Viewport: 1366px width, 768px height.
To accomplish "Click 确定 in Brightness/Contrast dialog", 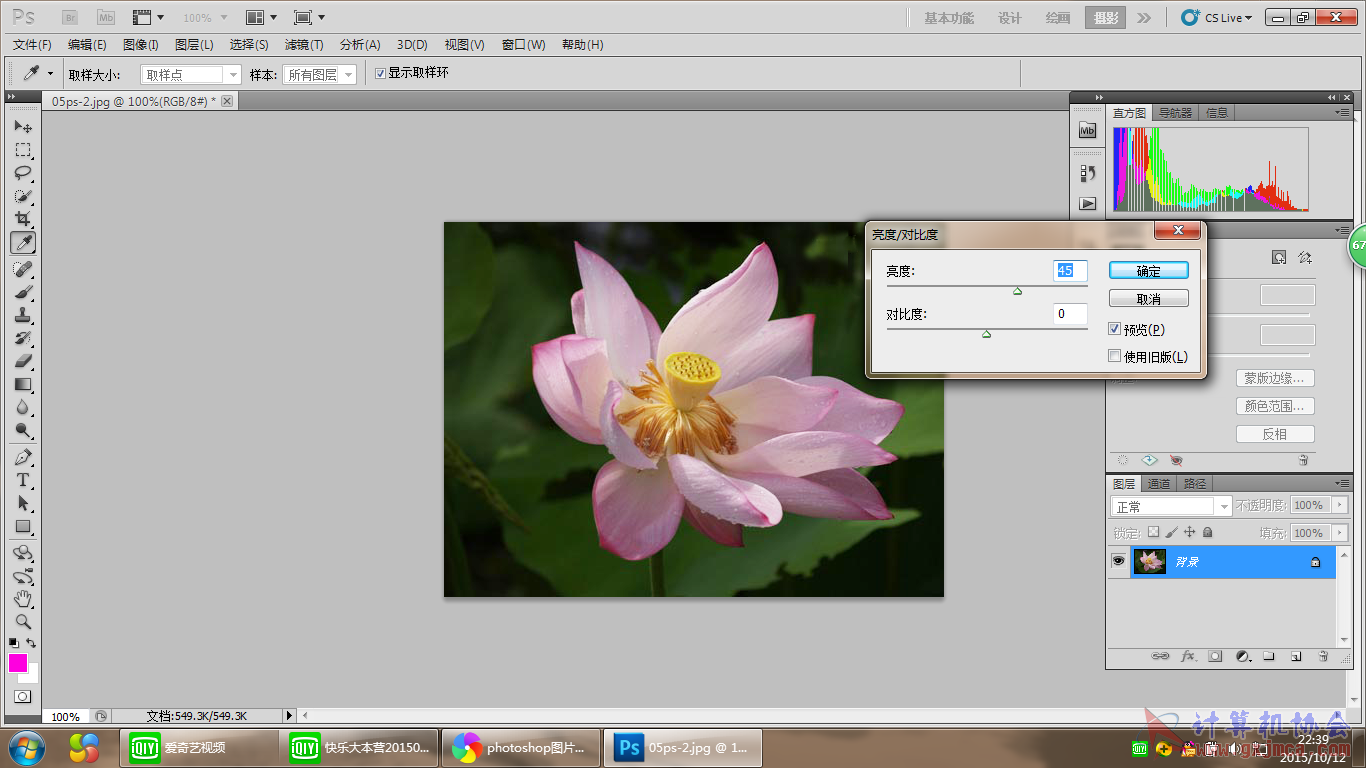I will click(x=1149, y=271).
